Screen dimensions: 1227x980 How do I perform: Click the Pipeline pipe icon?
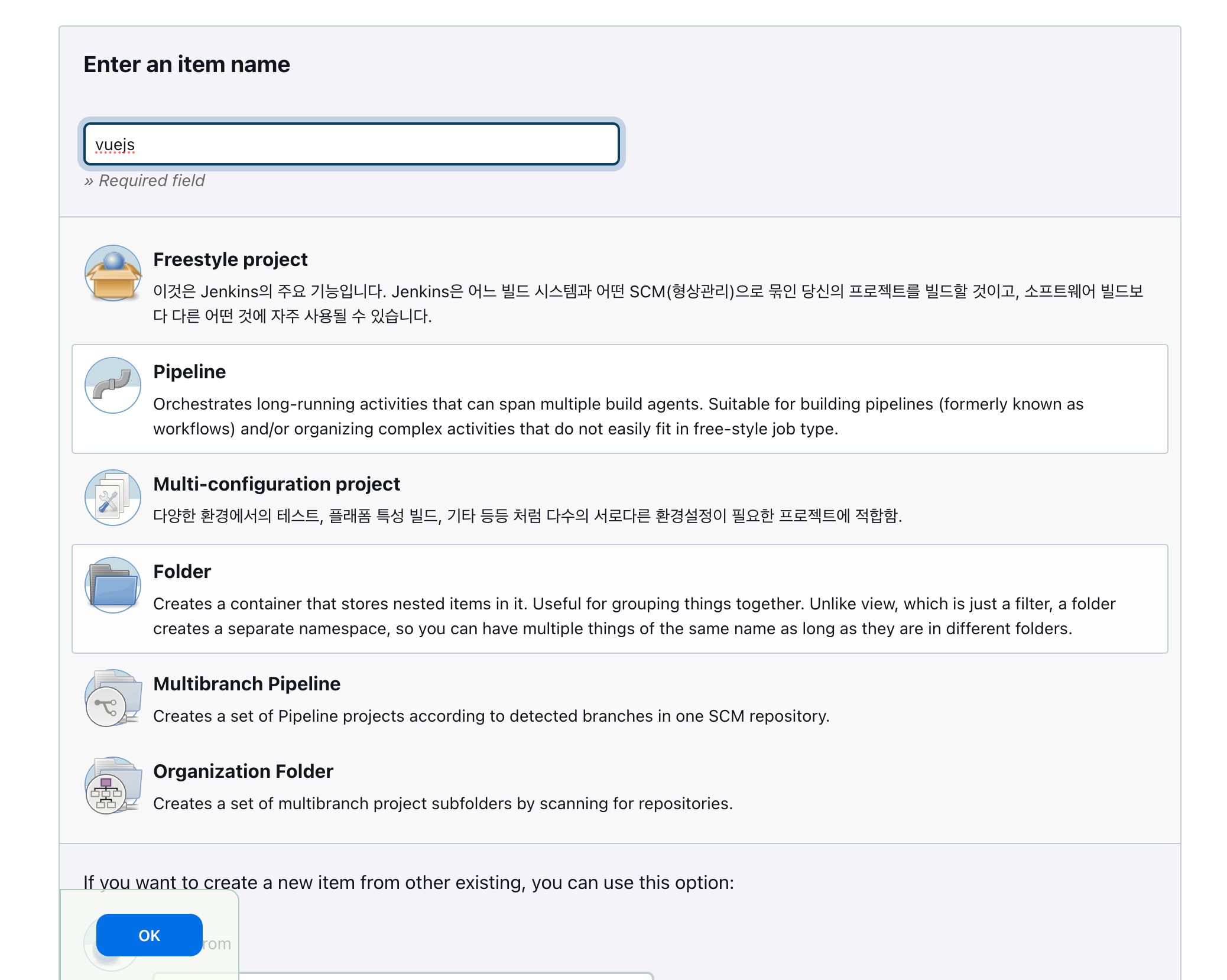coord(113,385)
